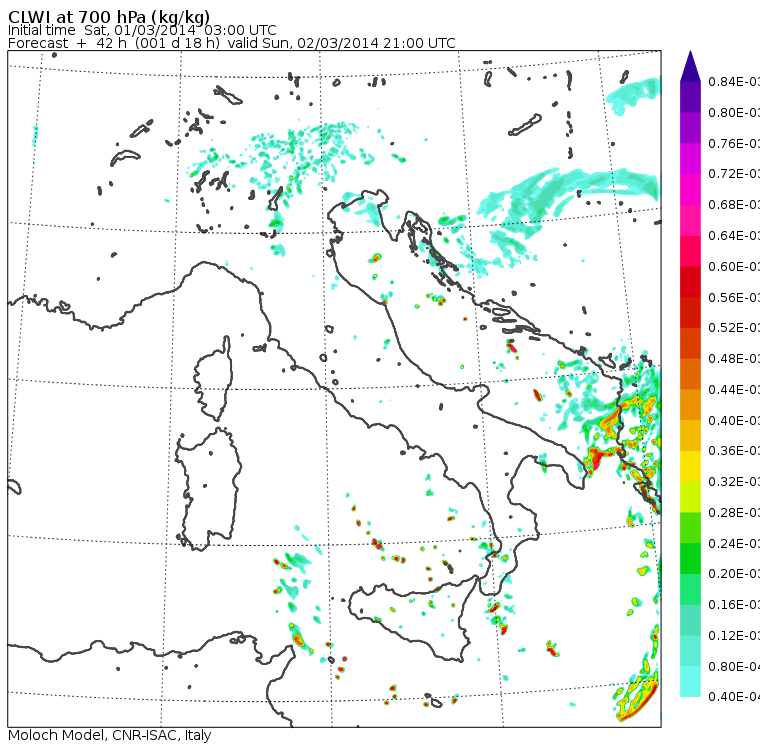Click the 0.64E-03 colorbar label
Screen dimensions: 760x749
(734, 236)
